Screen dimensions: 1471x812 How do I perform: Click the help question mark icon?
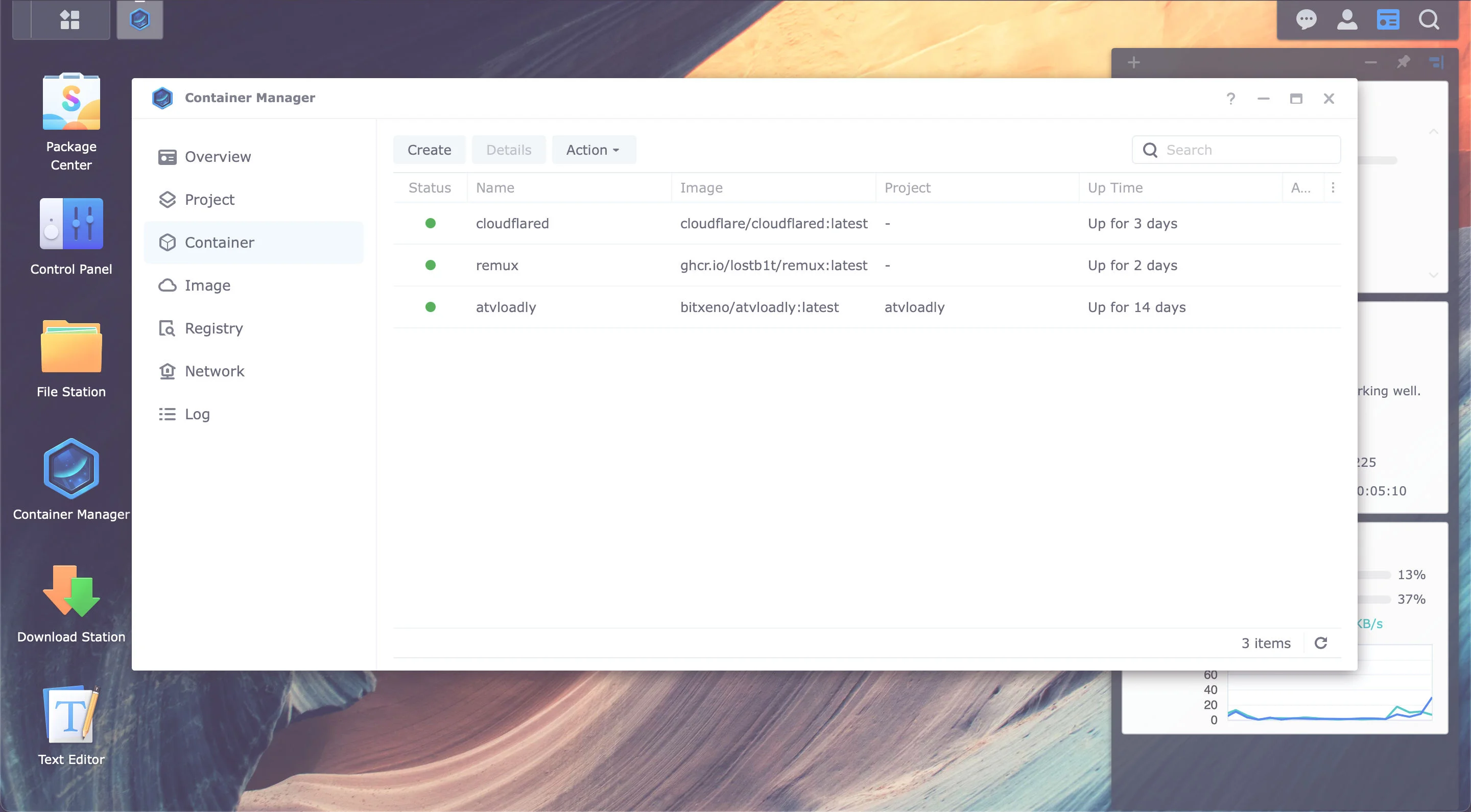click(1230, 98)
